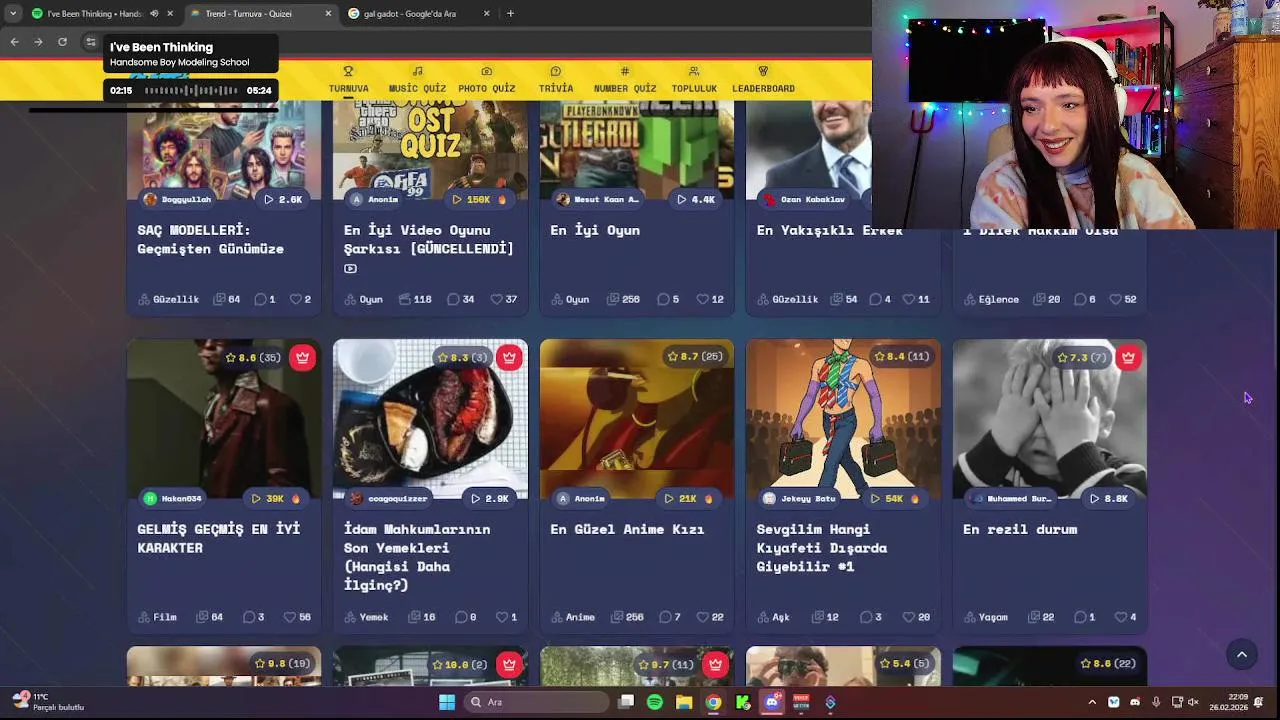This screenshot has width=1280, height=720.
Task: Open author Boggyullah's profile
Action: pos(178,199)
